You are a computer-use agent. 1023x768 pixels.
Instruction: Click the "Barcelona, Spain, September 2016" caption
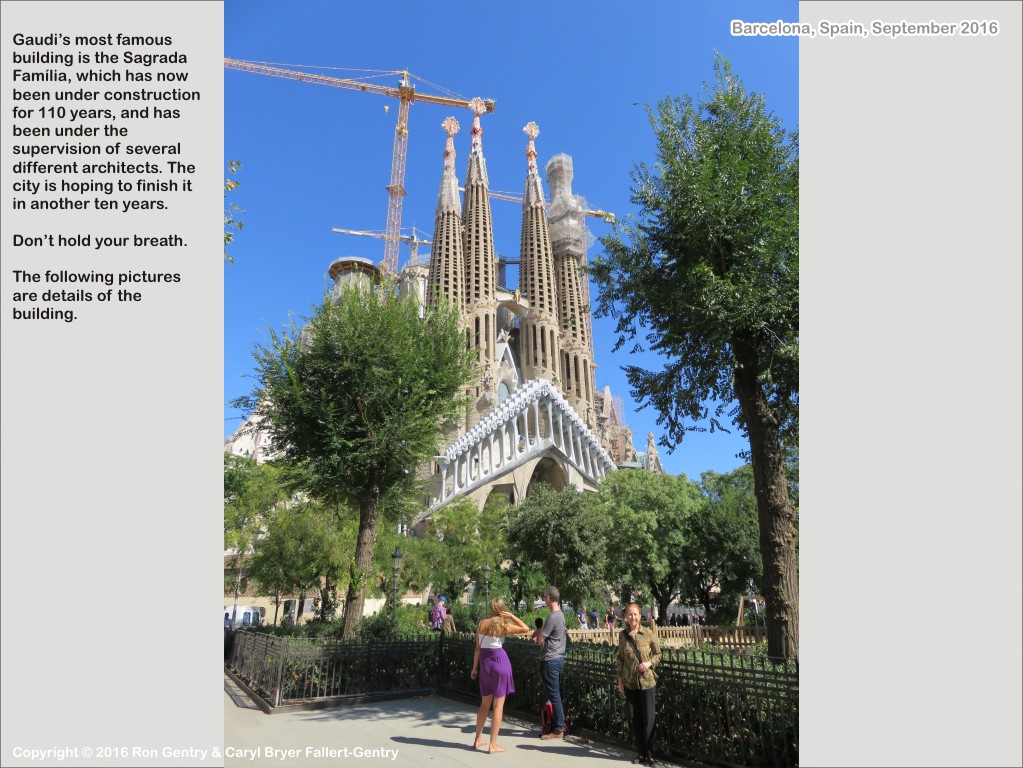[x=864, y=28]
